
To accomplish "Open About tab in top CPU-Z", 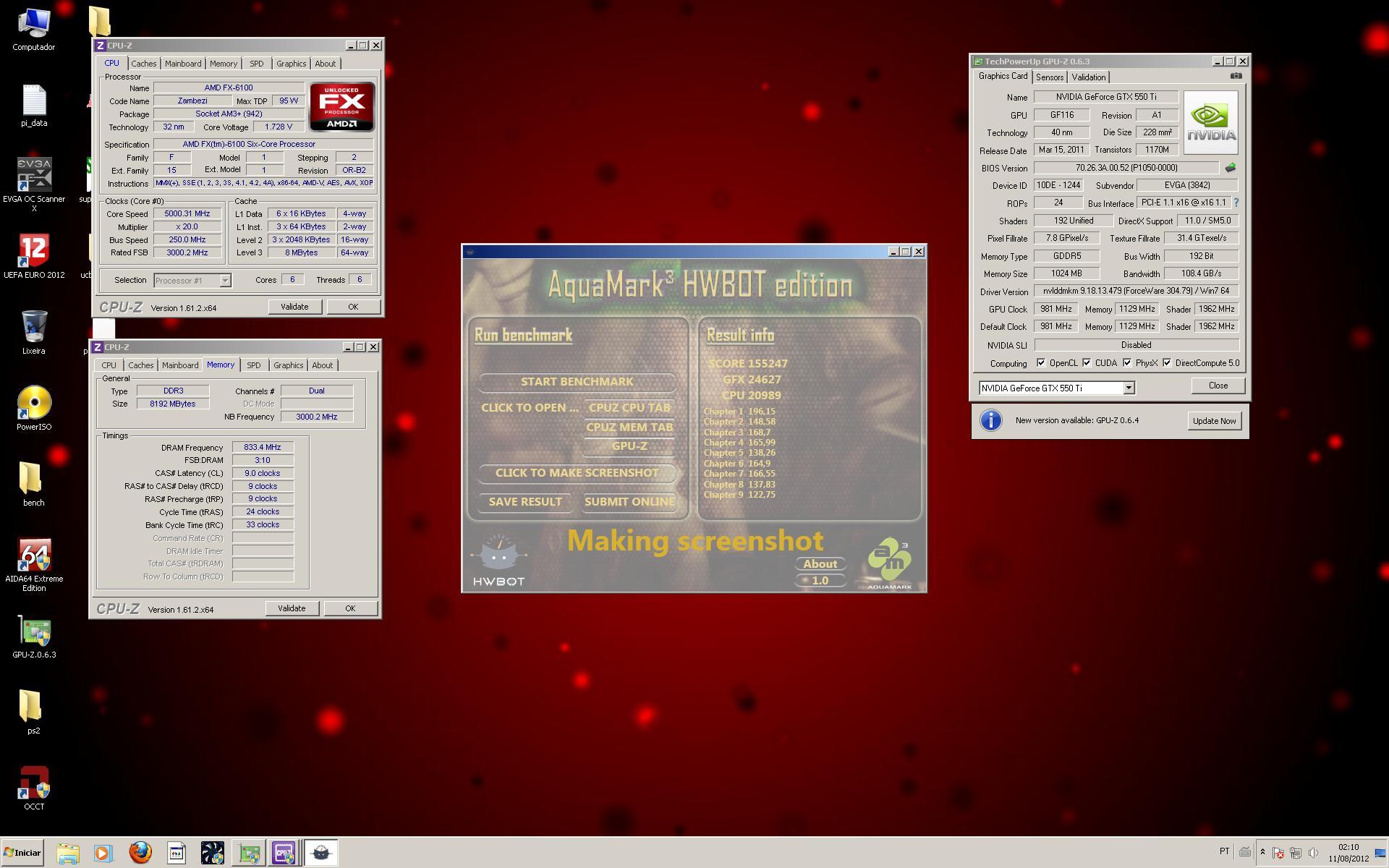I will pyautogui.click(x=325, y=64).
